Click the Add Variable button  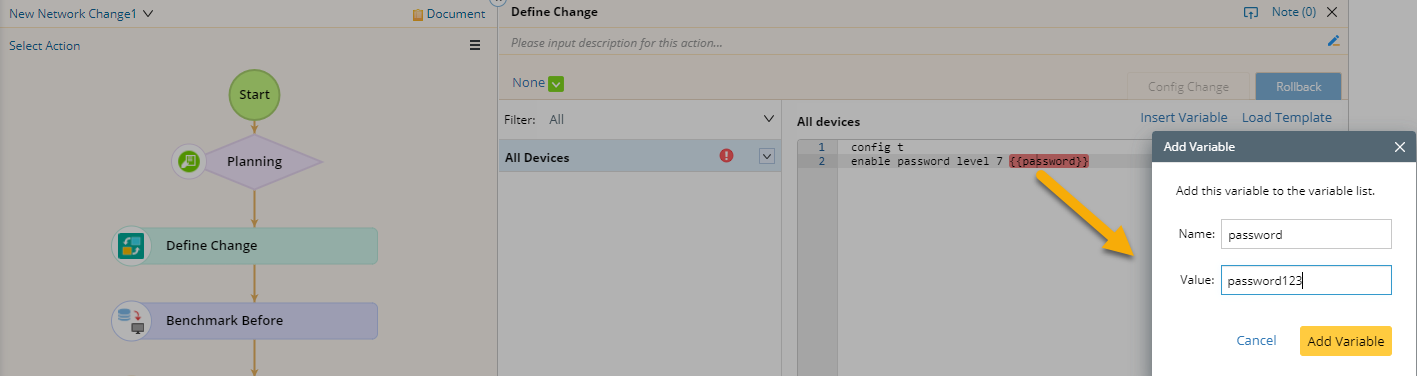coord(1346,341)
